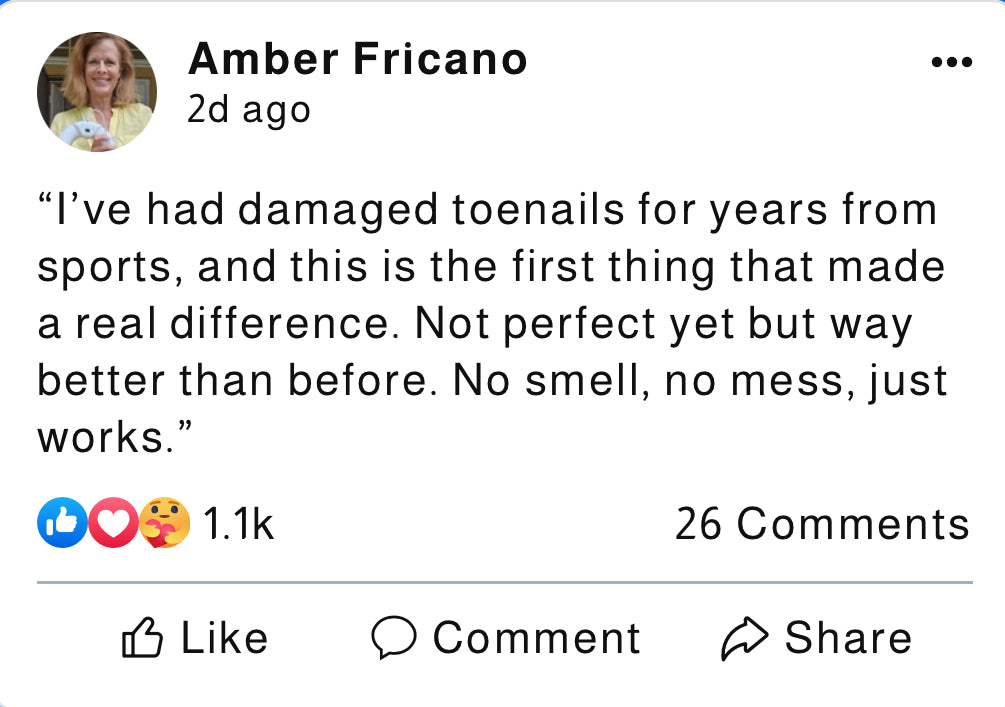1005x707 pixels.
Task: Click the speech bubble comment icon
Action: (394, 637)
